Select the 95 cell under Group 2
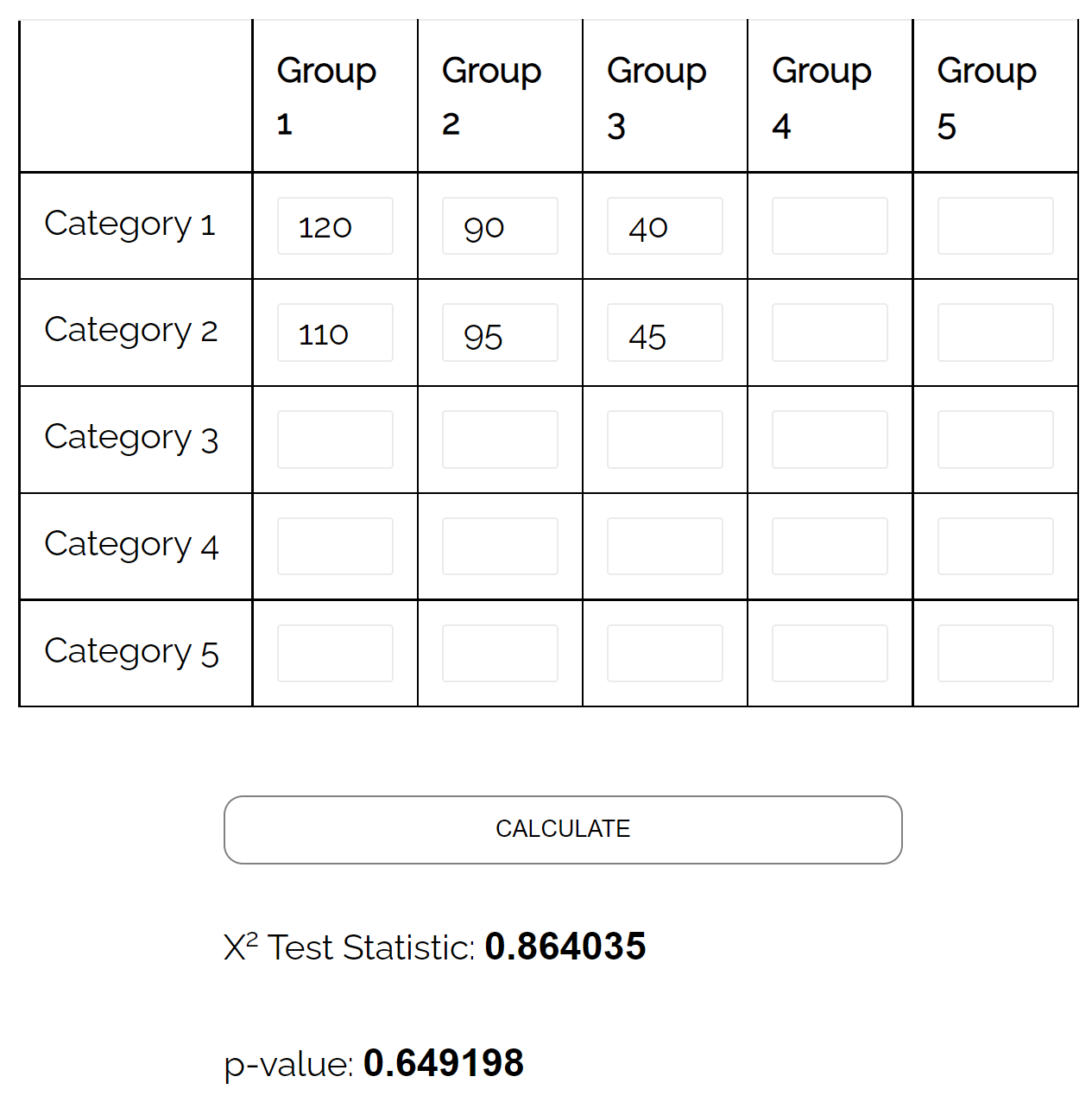The image size is (1092, 1102). pyautogui.click(x=499, y=332)
